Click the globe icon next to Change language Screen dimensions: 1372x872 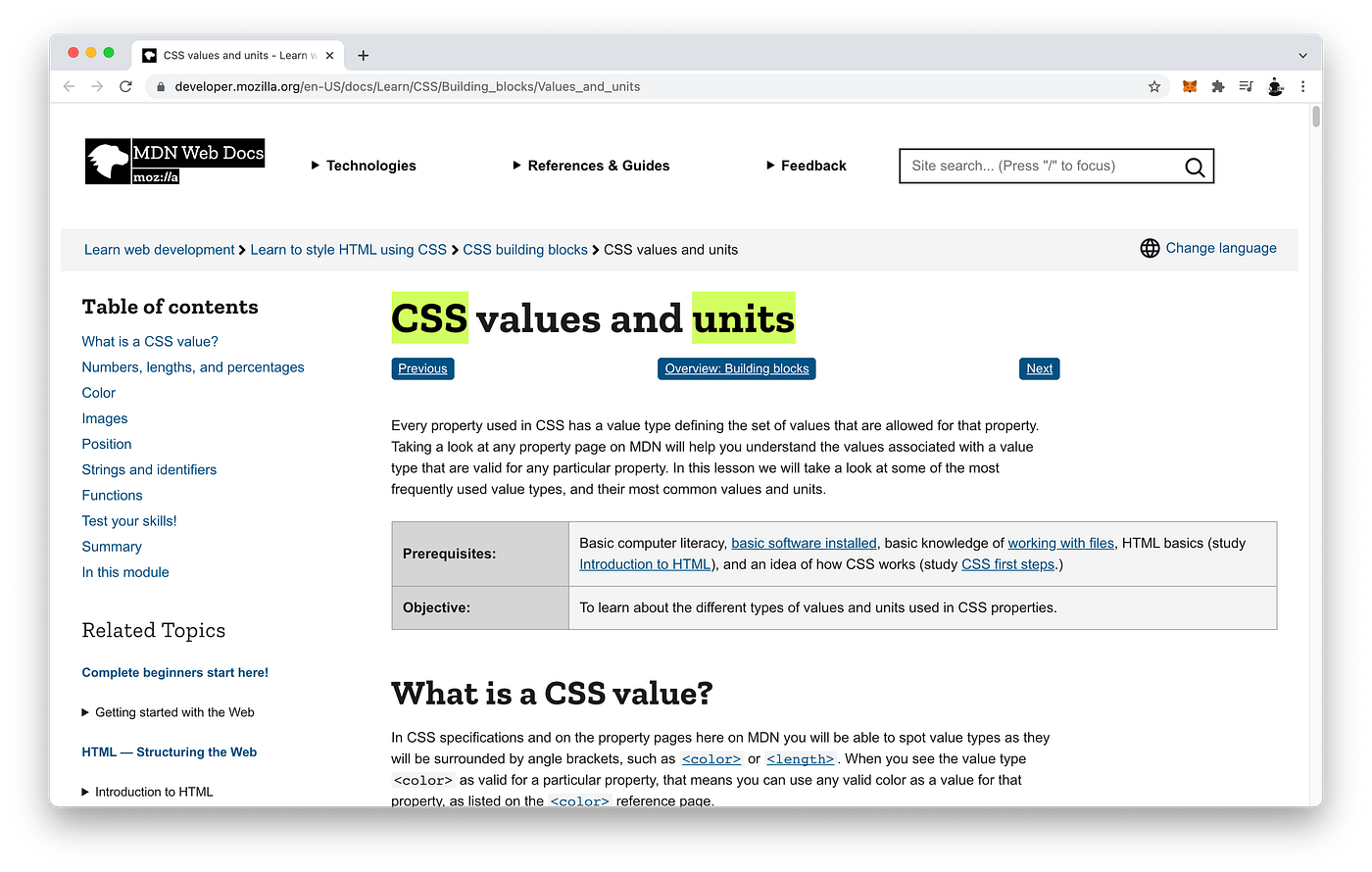coord(1150,248)
